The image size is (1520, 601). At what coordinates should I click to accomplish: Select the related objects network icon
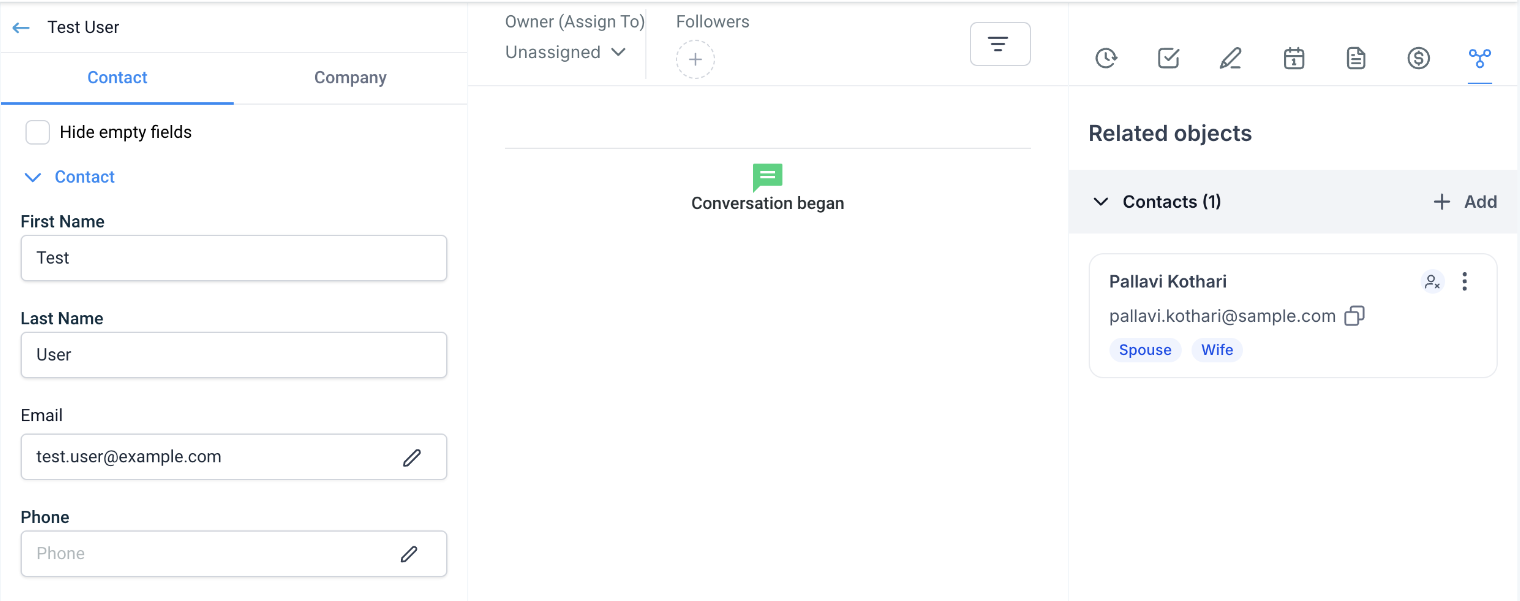1480,59
